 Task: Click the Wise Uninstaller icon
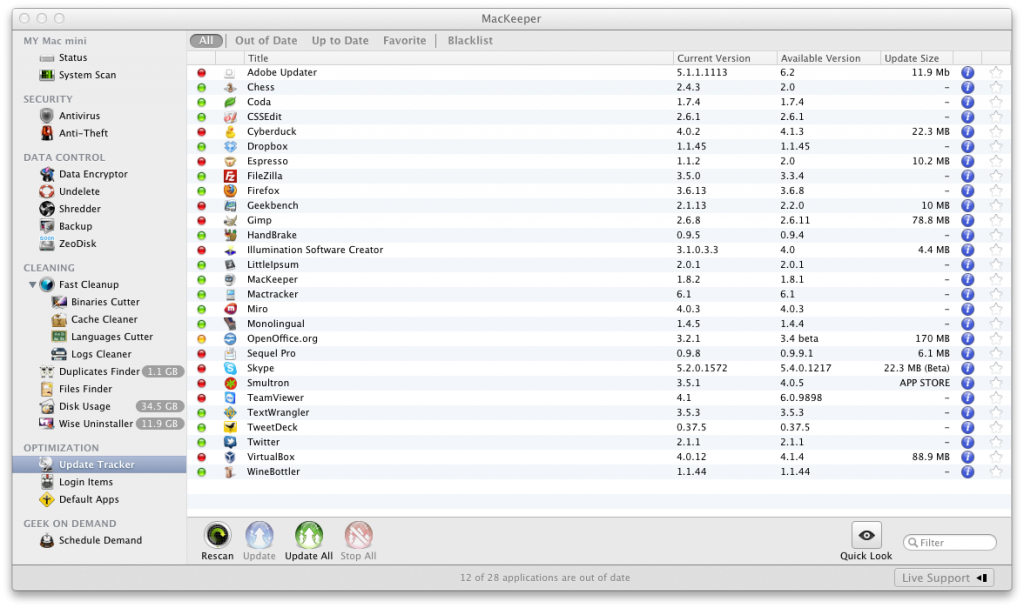46,424
